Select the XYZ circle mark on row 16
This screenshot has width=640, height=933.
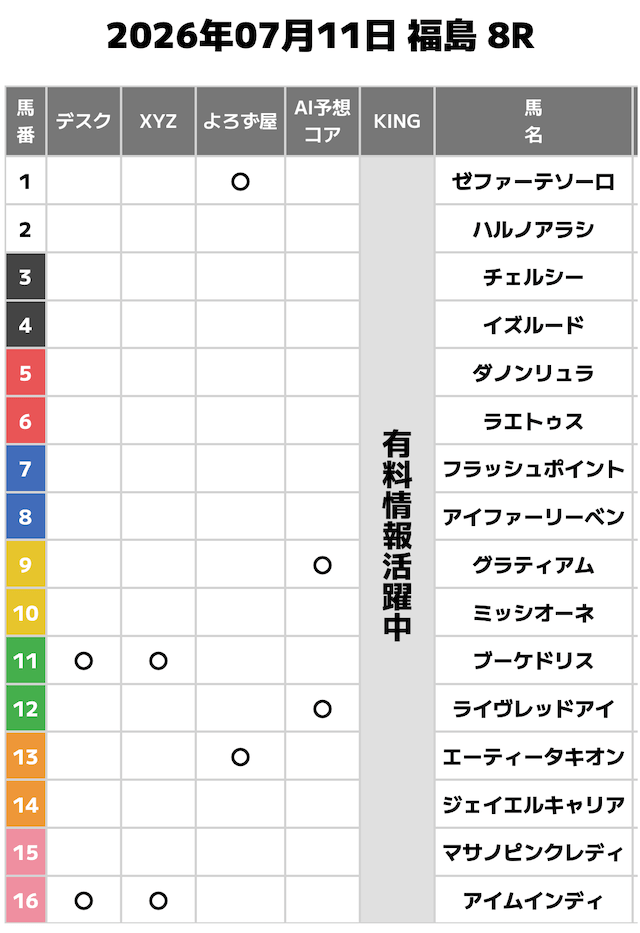[x=158, y=901]
